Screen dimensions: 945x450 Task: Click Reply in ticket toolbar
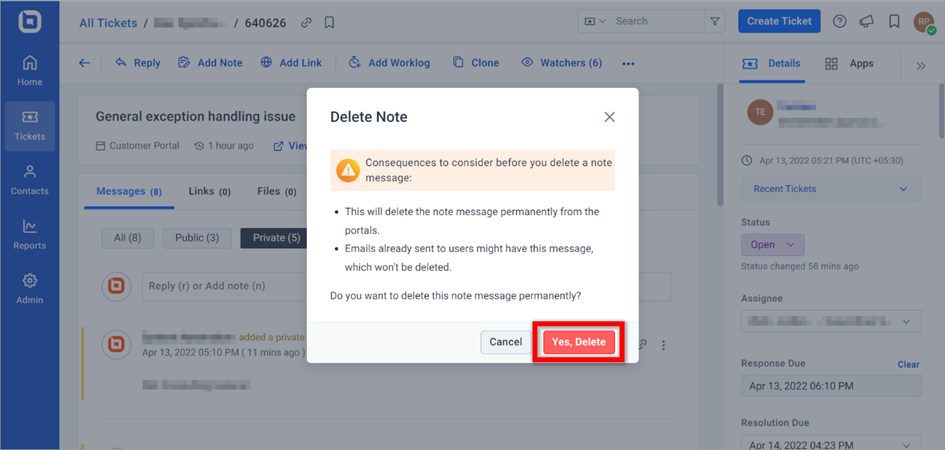138,63
